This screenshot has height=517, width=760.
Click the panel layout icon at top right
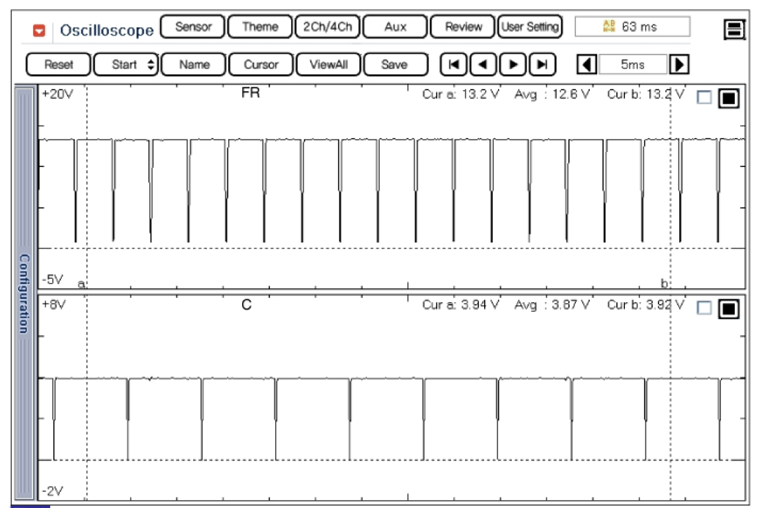point(735,30)
